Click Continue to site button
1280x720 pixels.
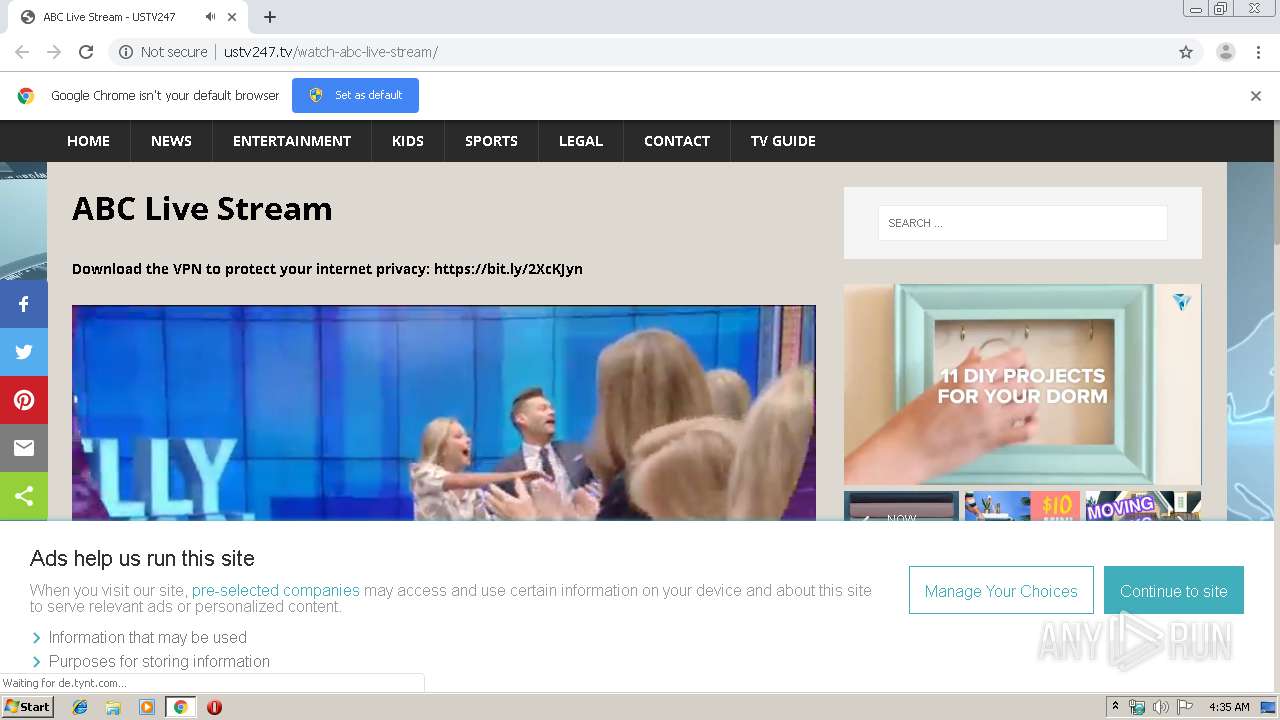(1174, 591)
